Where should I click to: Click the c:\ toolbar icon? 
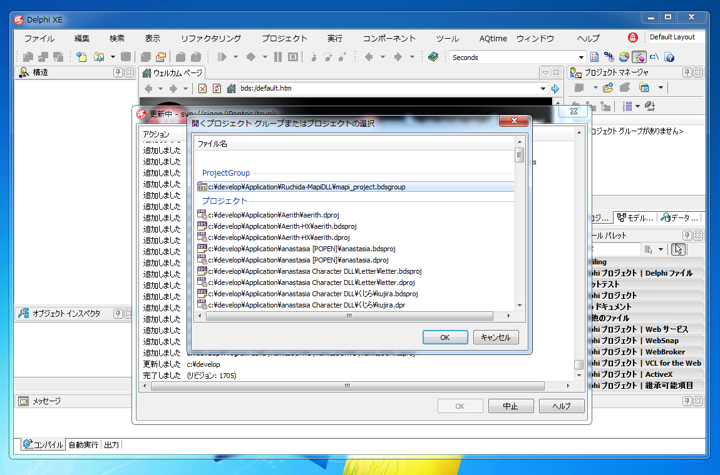tap(654, 57)
